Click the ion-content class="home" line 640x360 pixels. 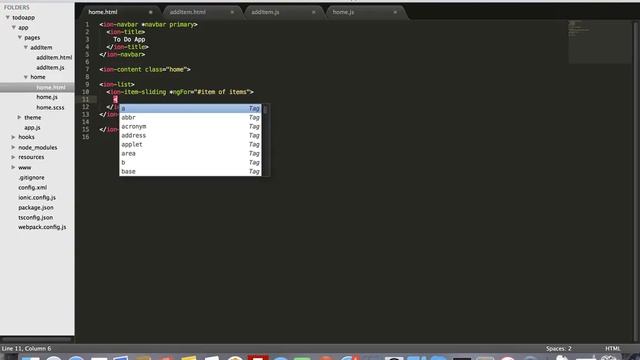click(x=145, y=69)
